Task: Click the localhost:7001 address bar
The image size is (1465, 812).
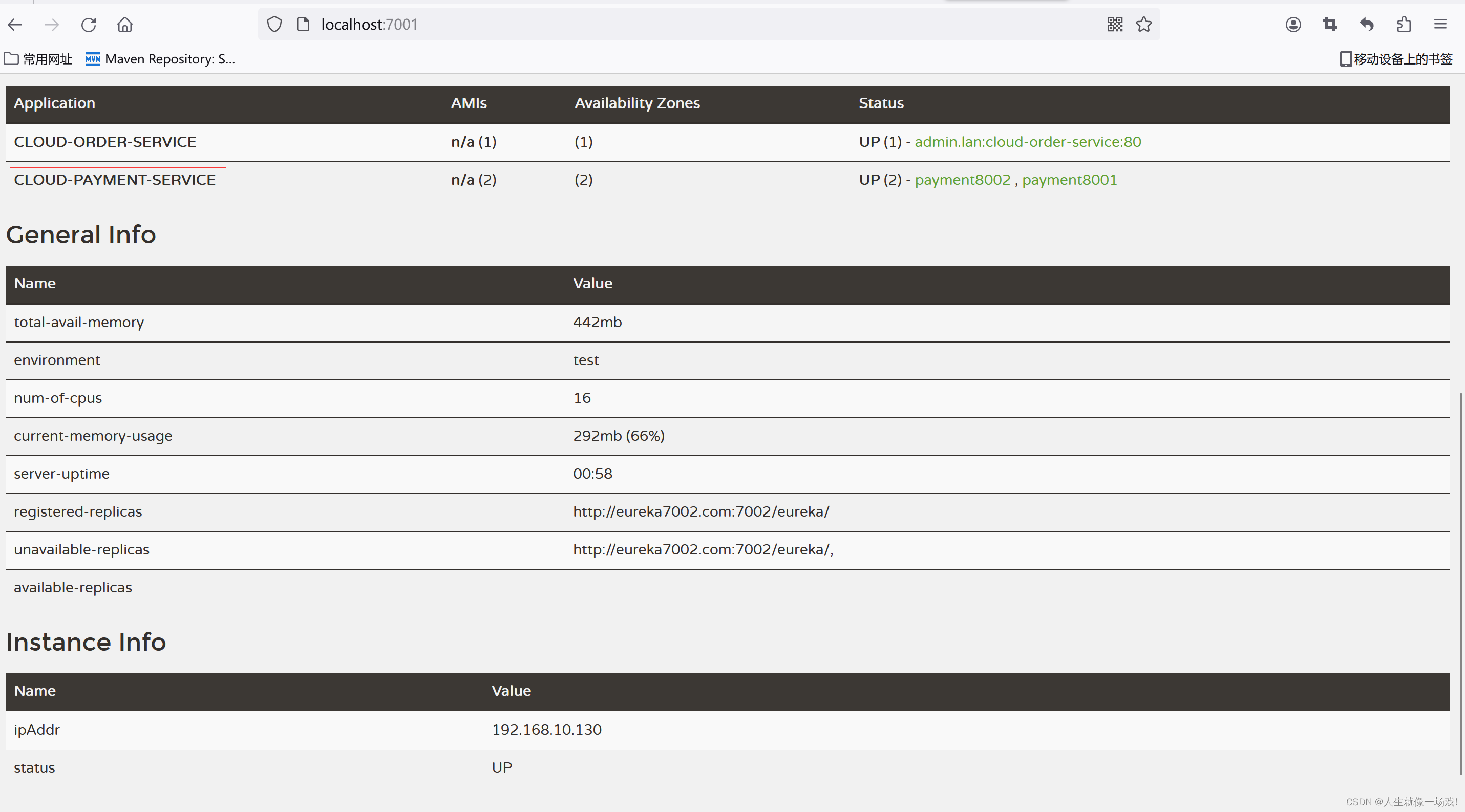Action: (x=683, y=25)
